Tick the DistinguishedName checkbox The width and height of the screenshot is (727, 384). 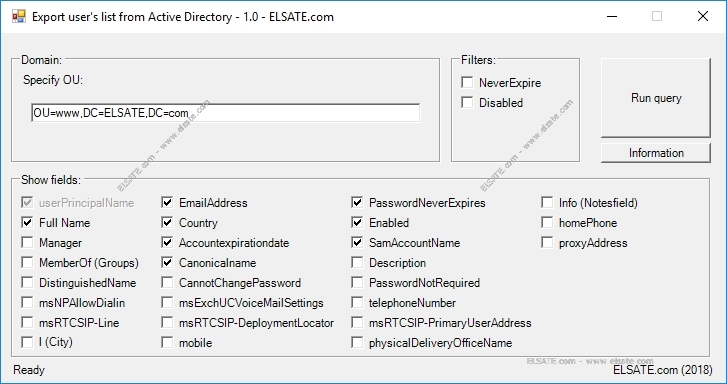click(x=27, y=282)
